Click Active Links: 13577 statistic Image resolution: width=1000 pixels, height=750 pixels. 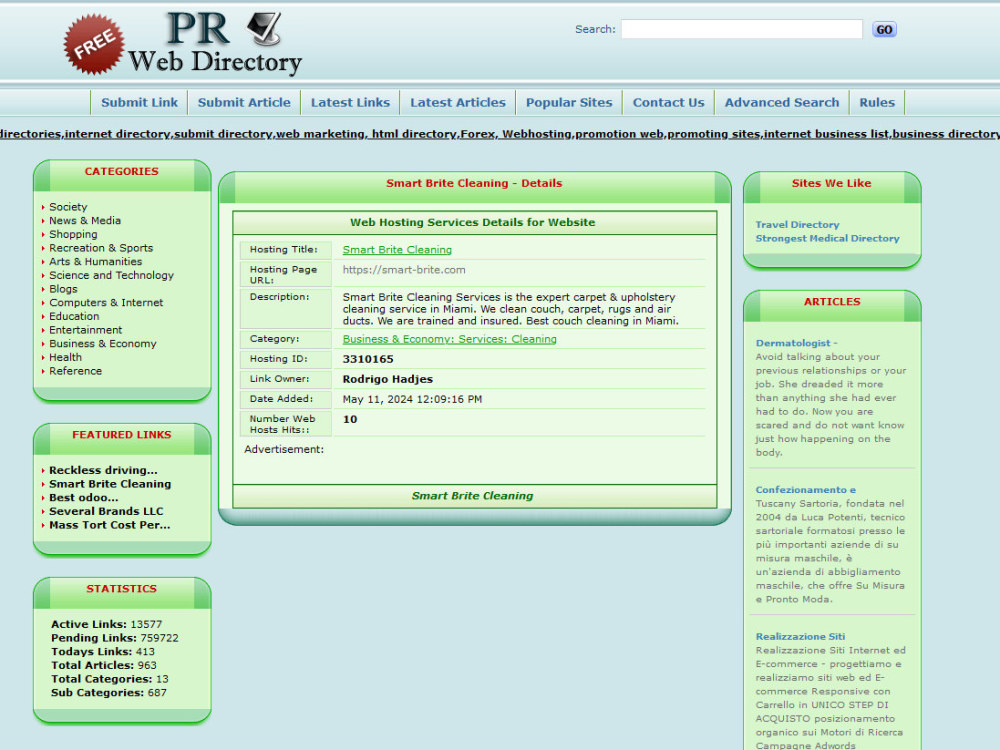pyautogui.click(x=107, y=624)
